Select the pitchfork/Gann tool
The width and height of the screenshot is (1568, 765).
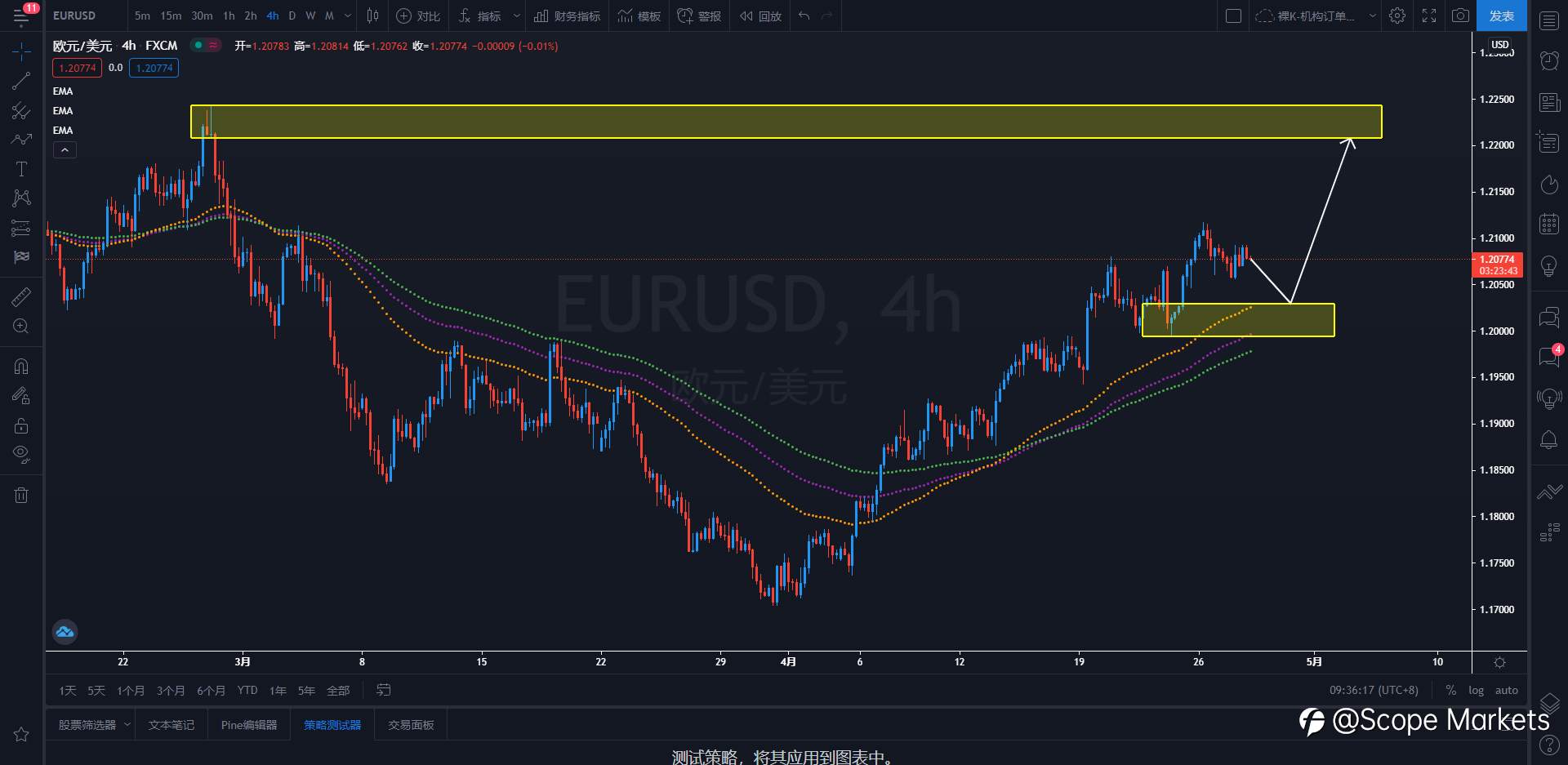[x=21, y=110]
